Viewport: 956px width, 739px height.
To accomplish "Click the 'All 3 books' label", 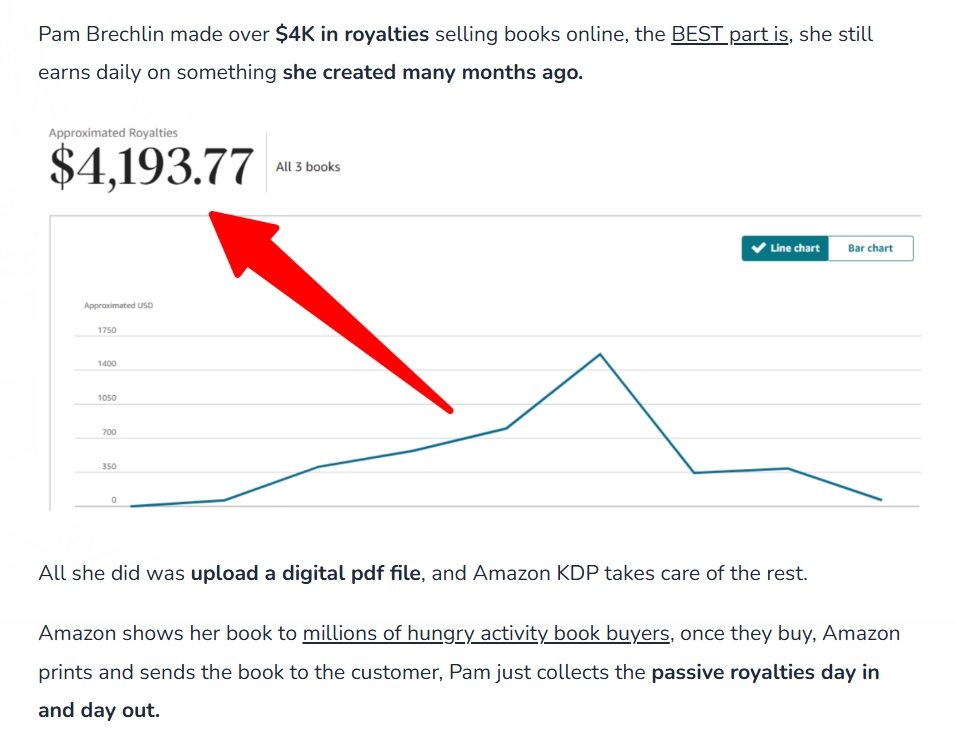I will click(x=308, y=166).
